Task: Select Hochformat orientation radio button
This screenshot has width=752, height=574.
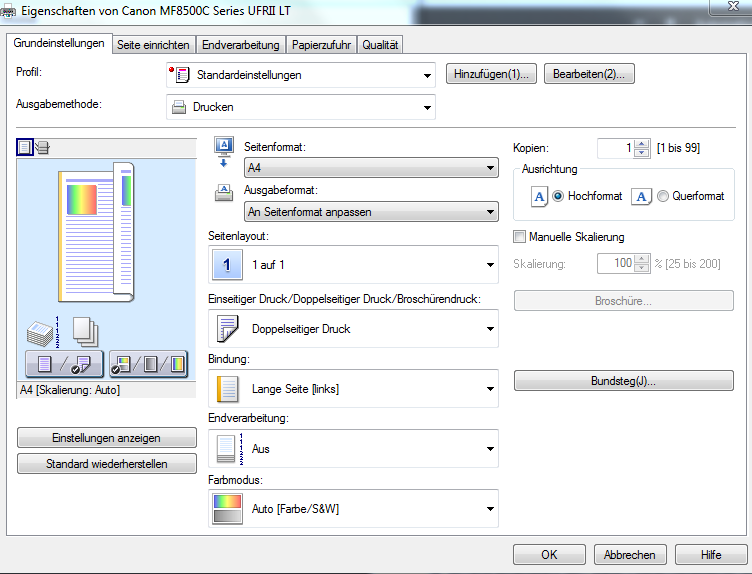Action: (x=558, y=196)
